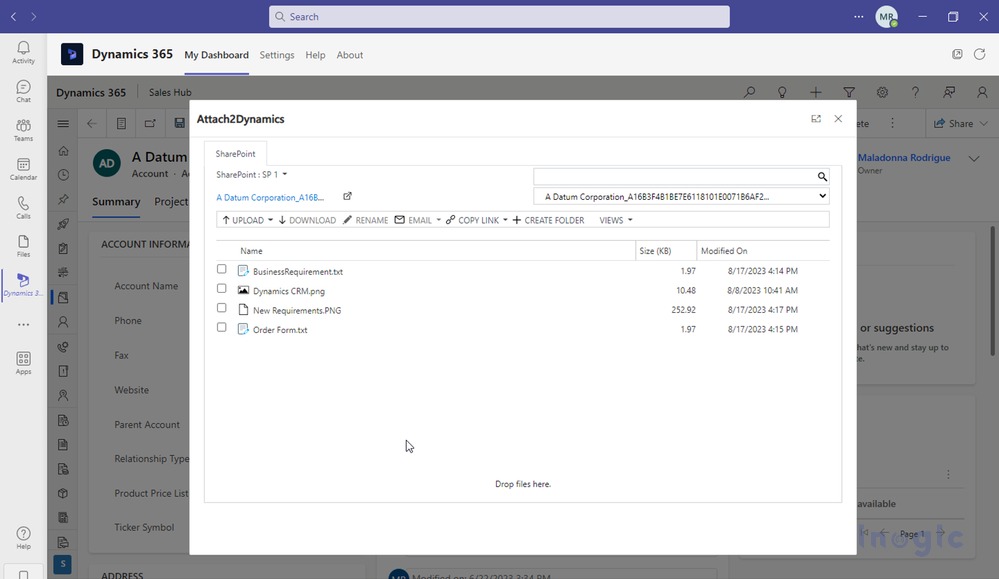Click the search magnifier in Attach2Dynamics
This screenshot has width=999, height=579.
coord(822,176)
